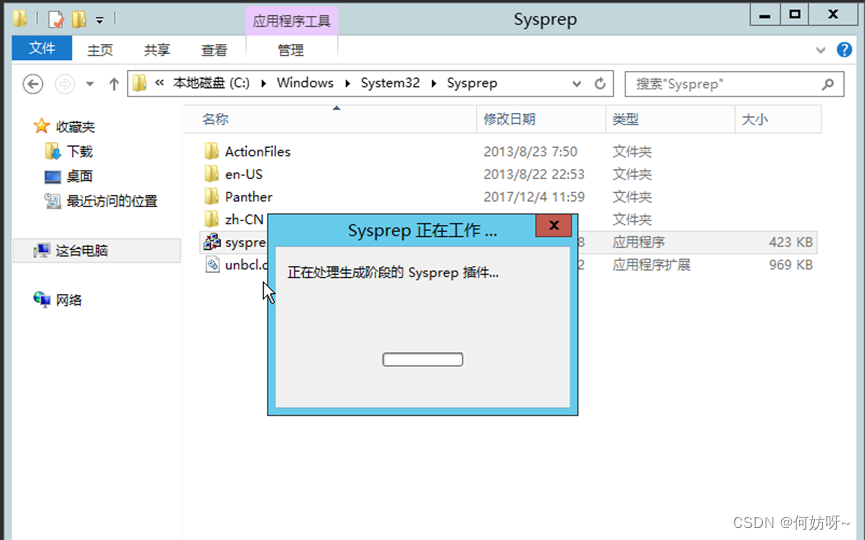Select 桌面 in the navigation pane

tap(79, 177)
